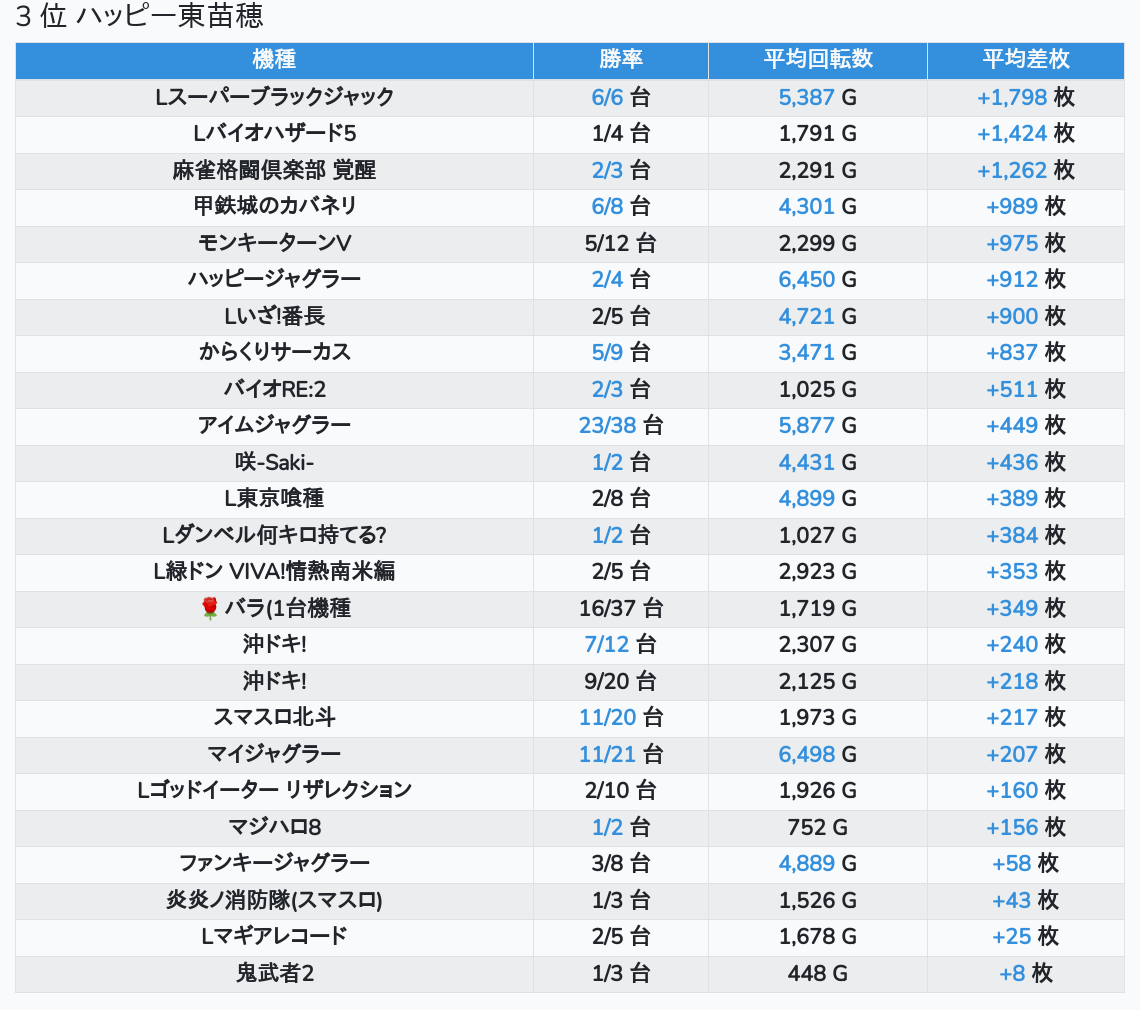Click the +43 枚 average difference value
Screen dimensions: 1140x1010
(x=1026, y=900)
